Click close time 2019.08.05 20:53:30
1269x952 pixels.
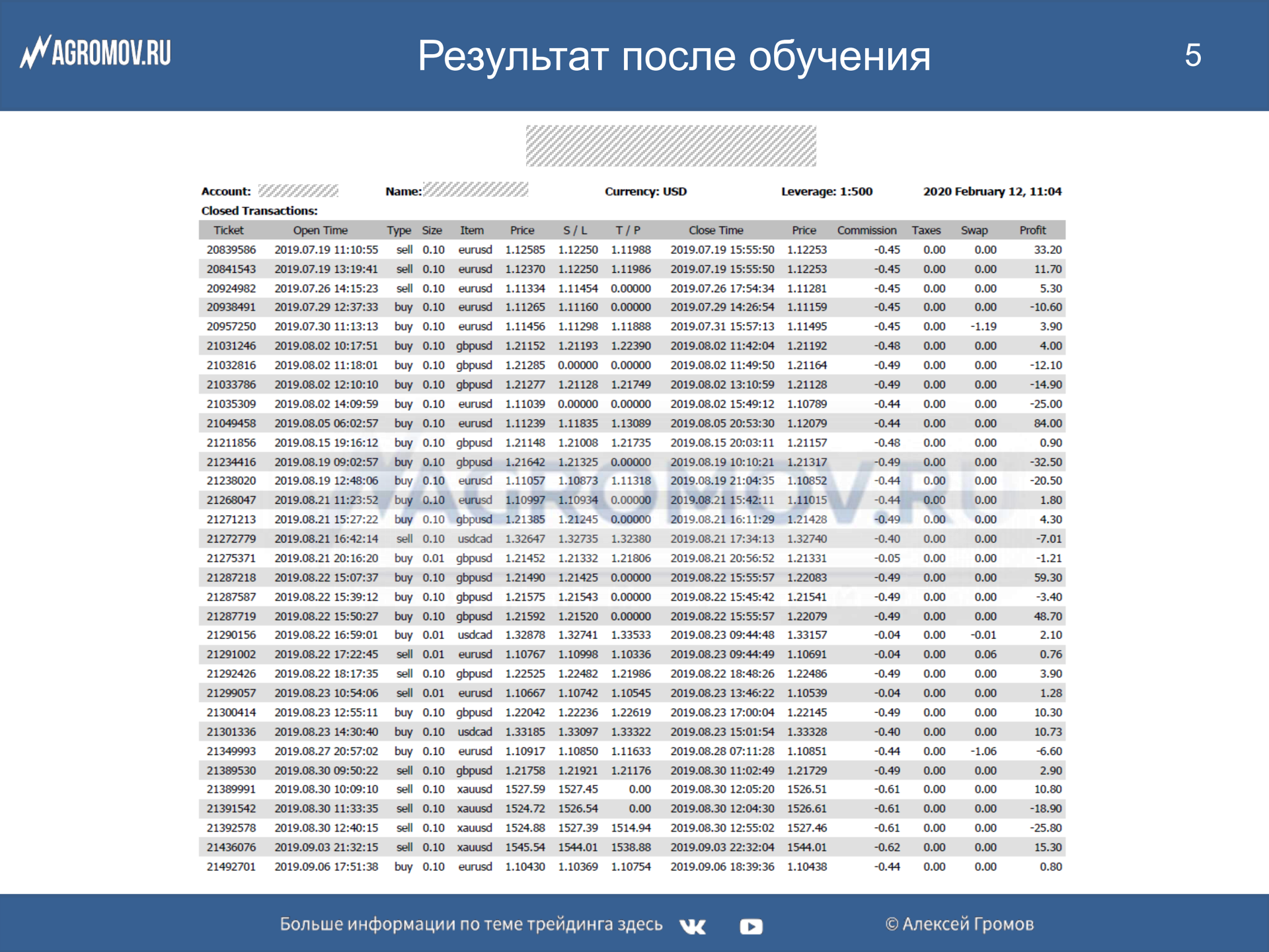point(722,423)
